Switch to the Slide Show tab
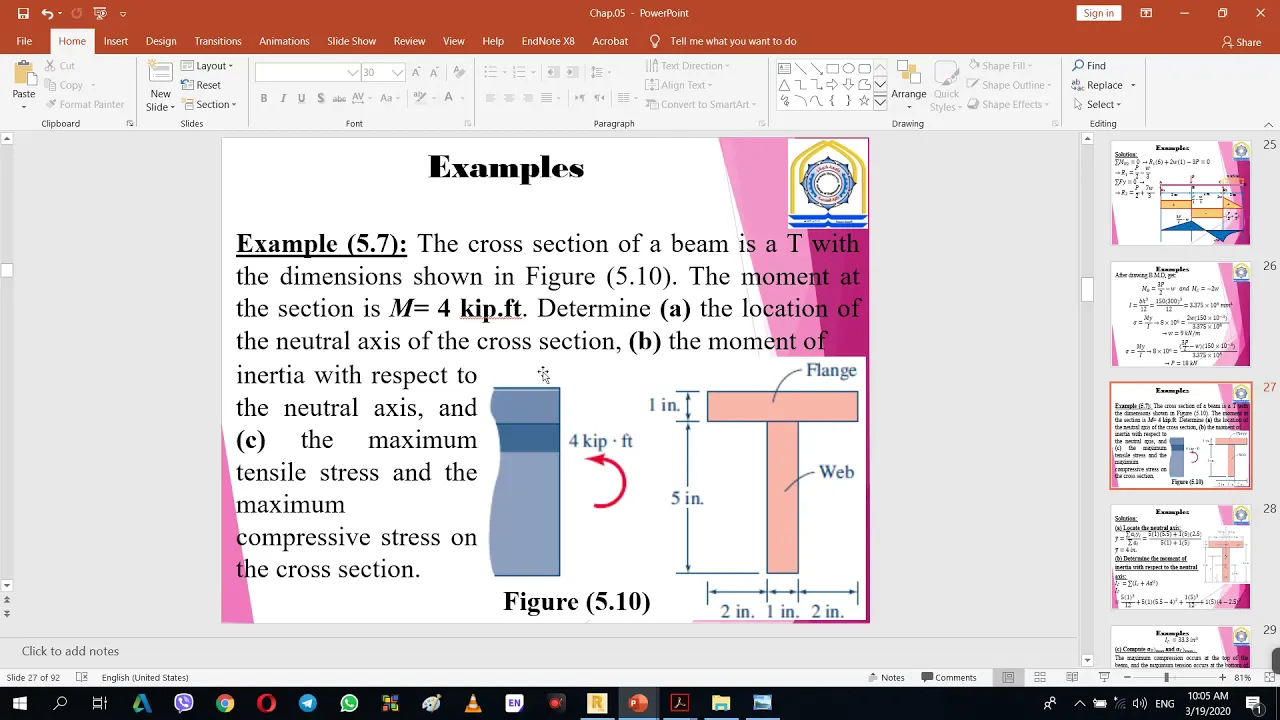Screen dimensions: 1280x720 tap(351, 41)
